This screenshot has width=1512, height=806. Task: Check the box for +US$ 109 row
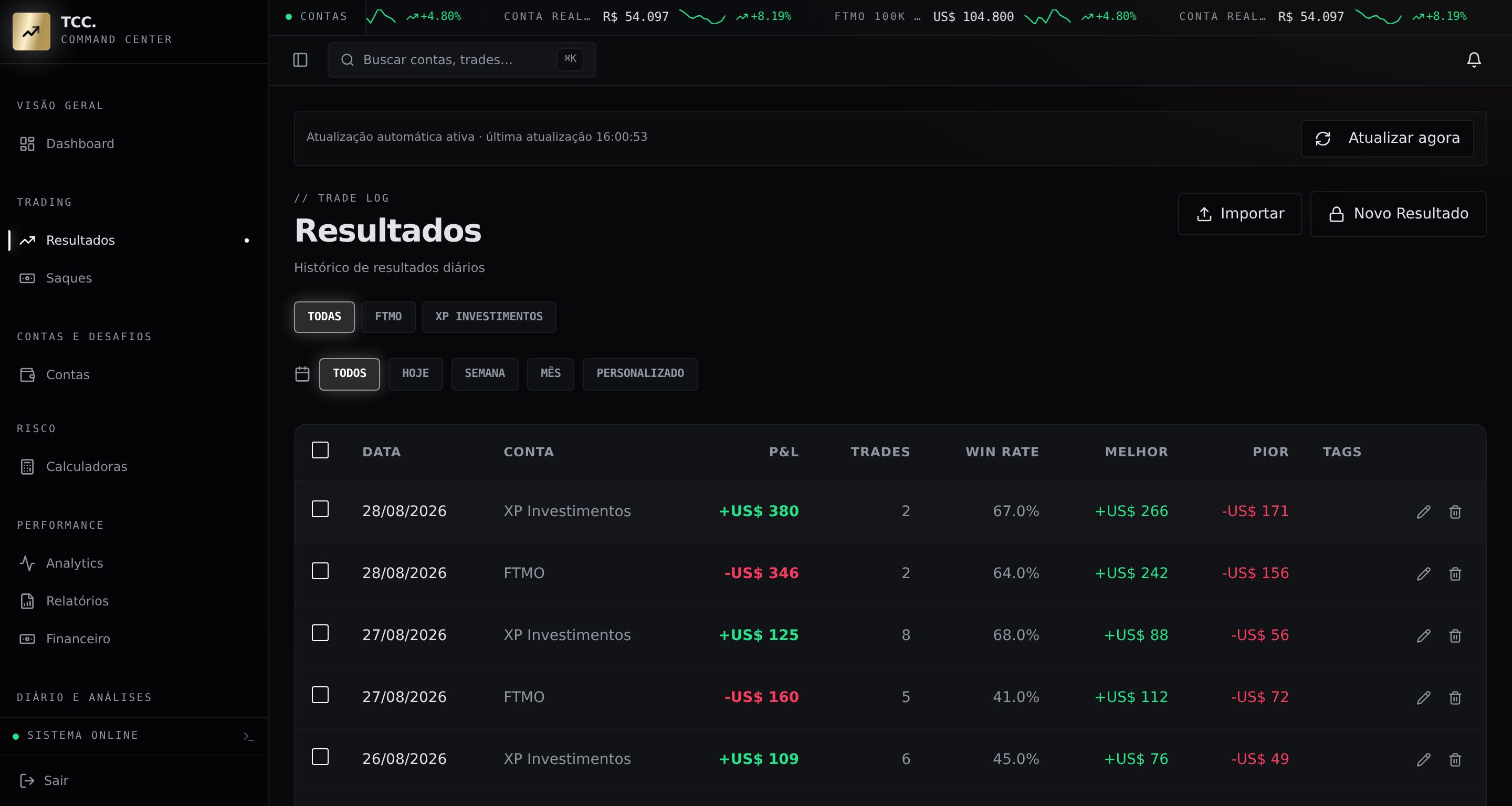pyautogui.click(x=320, y=757)
